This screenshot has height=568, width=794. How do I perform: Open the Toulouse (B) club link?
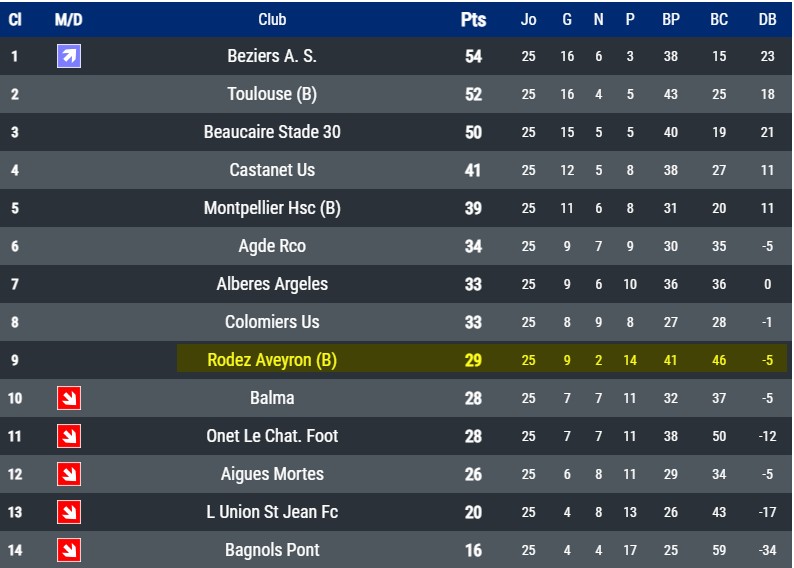[x=272, y=94]
